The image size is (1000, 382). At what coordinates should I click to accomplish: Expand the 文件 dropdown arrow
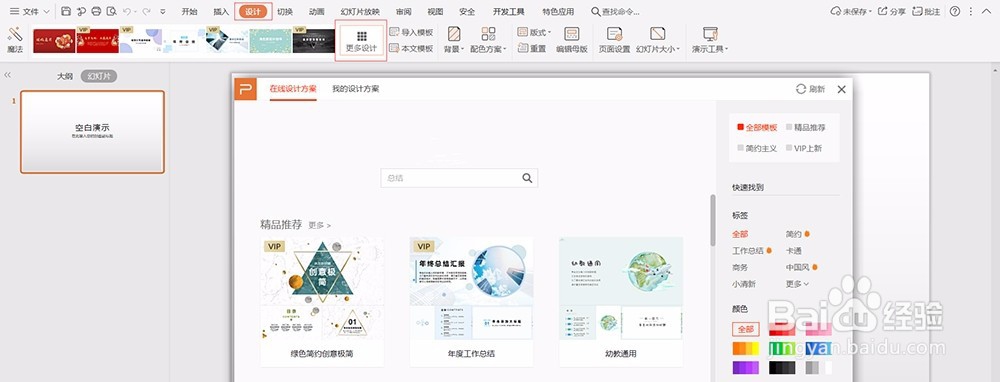click(47, 11)
